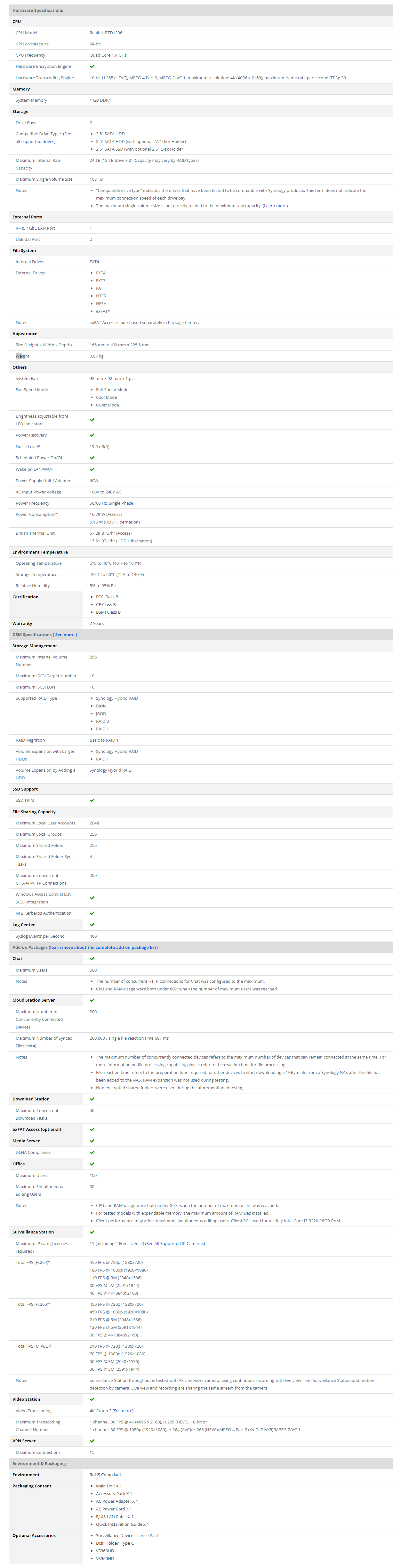
Task: Click the NFS Kerberos Authentication checkmark
Action: [x=92, y=913]
